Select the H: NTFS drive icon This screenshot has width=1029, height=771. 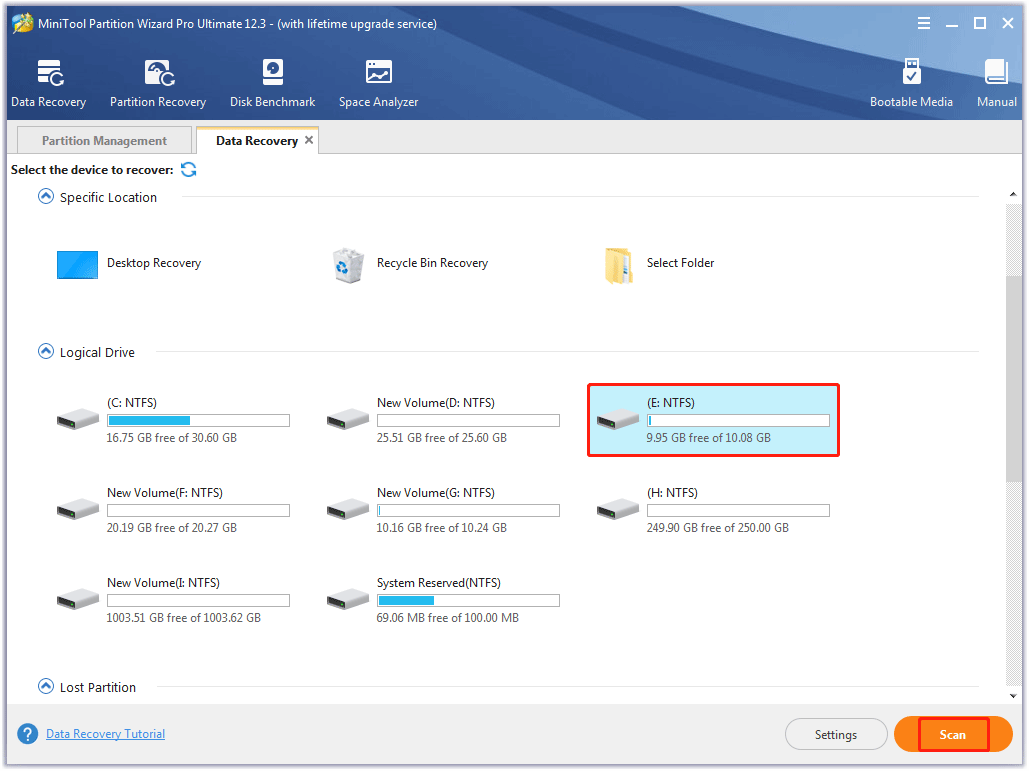tap(618, 509)
